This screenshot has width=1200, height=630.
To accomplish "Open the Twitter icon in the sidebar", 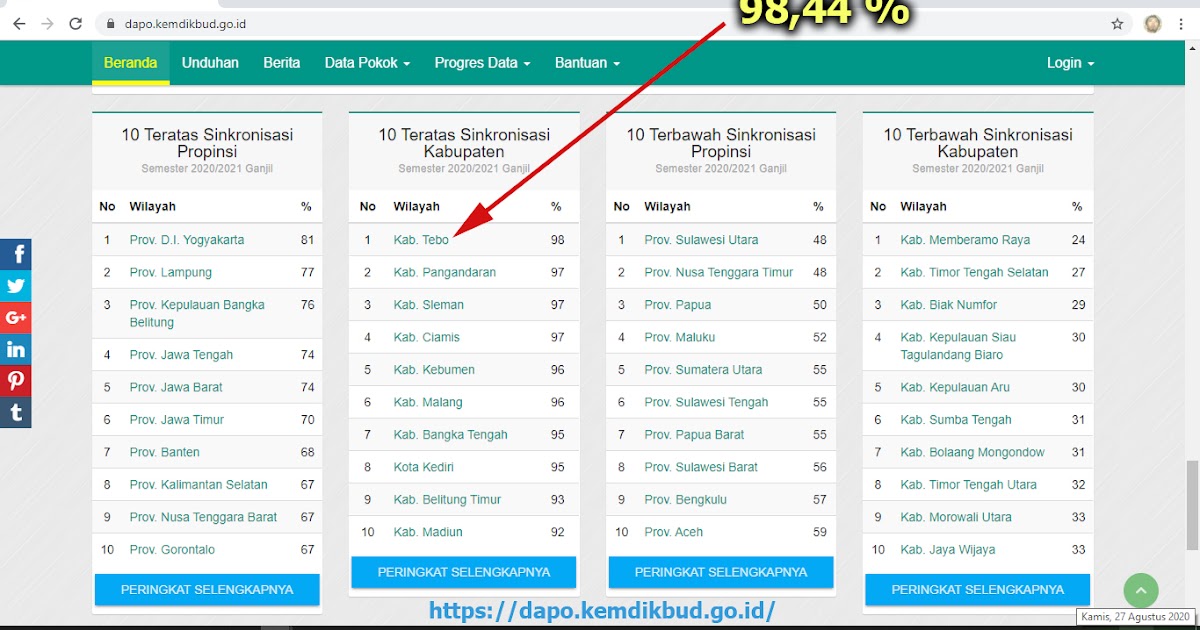I will coord(16,285).
